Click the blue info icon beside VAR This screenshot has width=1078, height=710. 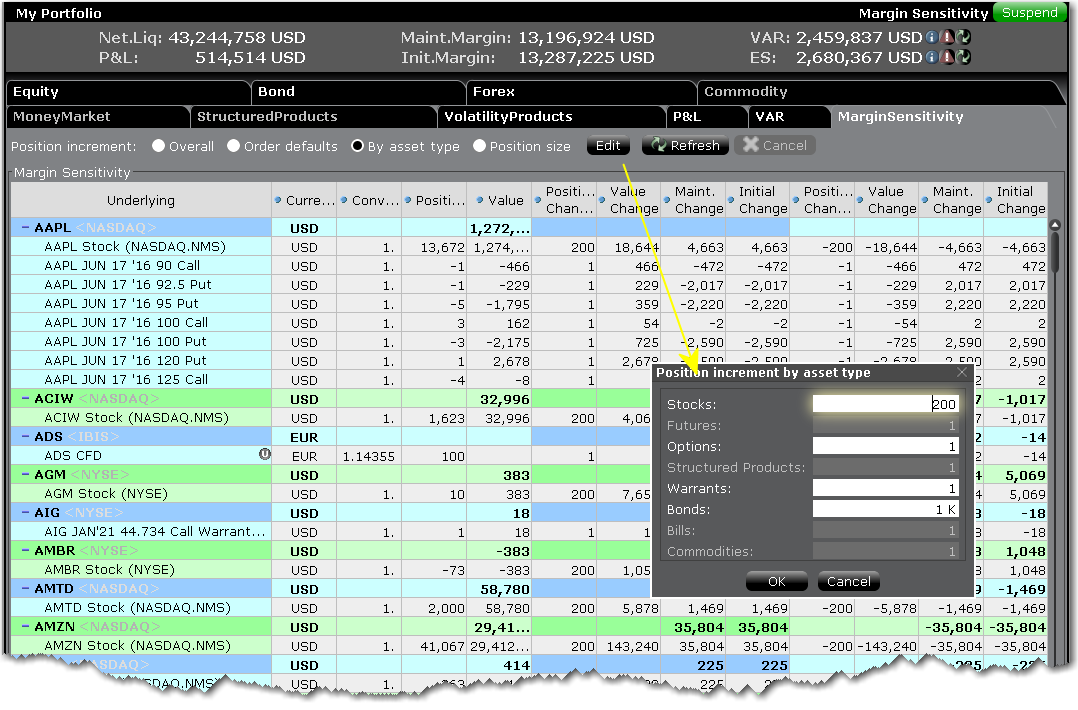click(x=932, y=37)
